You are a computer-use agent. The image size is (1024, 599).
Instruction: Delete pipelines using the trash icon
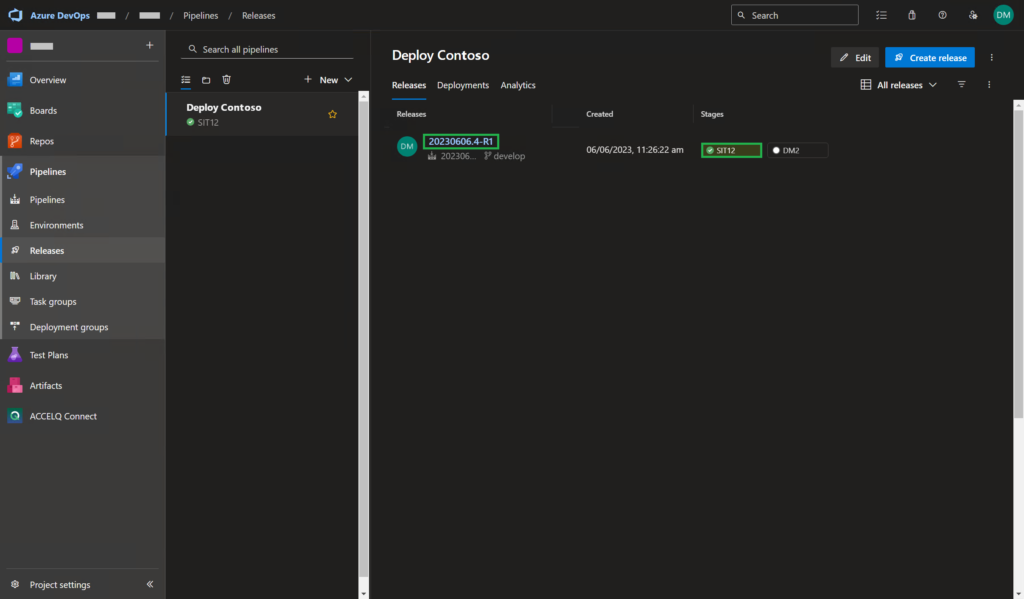[226, 79]
